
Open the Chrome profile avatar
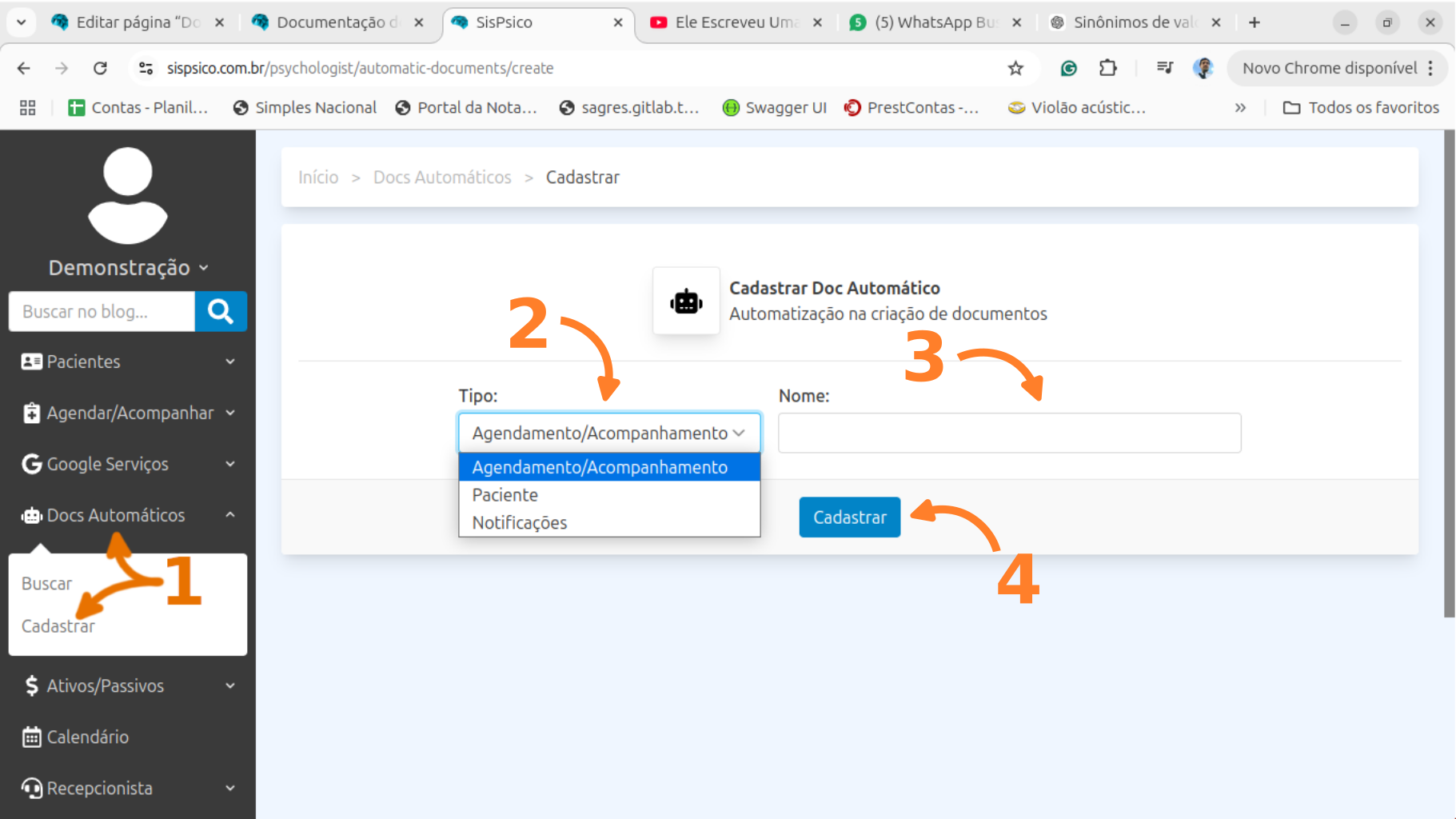tap(1203, 68)
